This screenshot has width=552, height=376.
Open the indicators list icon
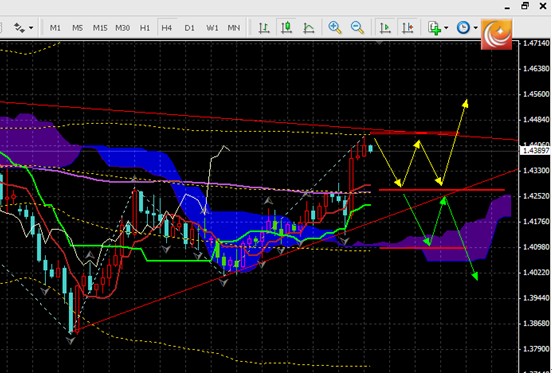[x=434, y=28]
